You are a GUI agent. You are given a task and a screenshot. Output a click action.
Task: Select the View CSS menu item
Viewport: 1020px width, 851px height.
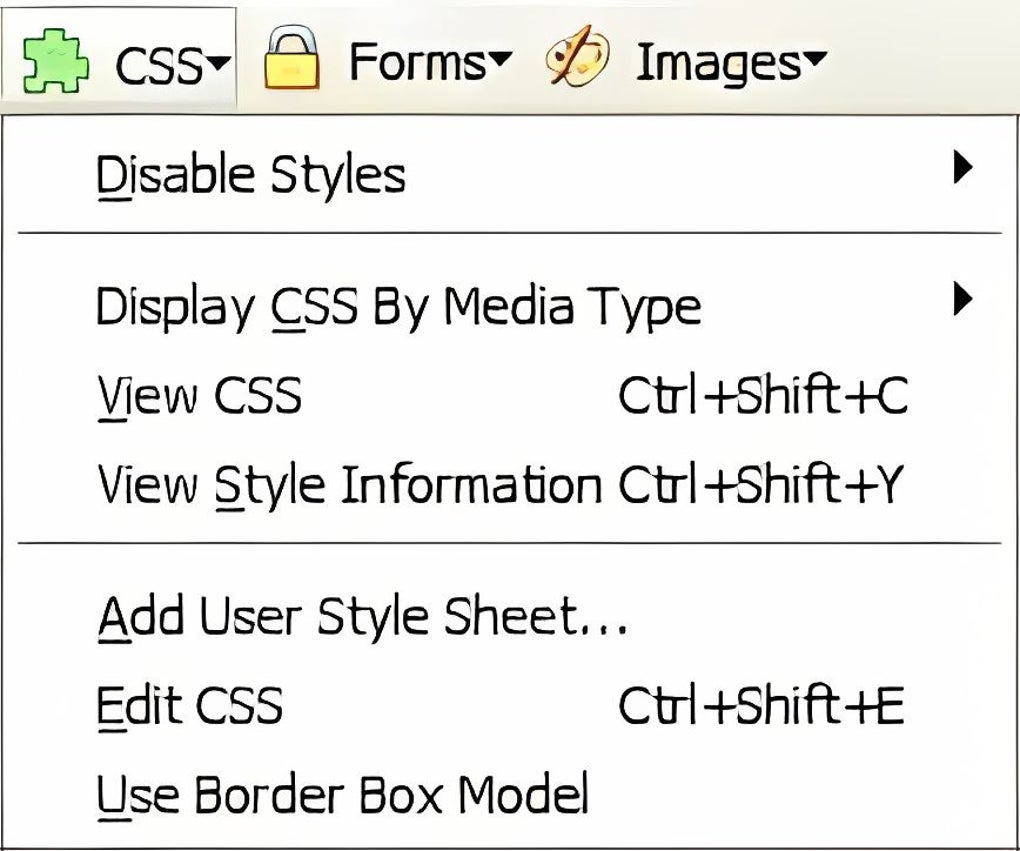199,397
